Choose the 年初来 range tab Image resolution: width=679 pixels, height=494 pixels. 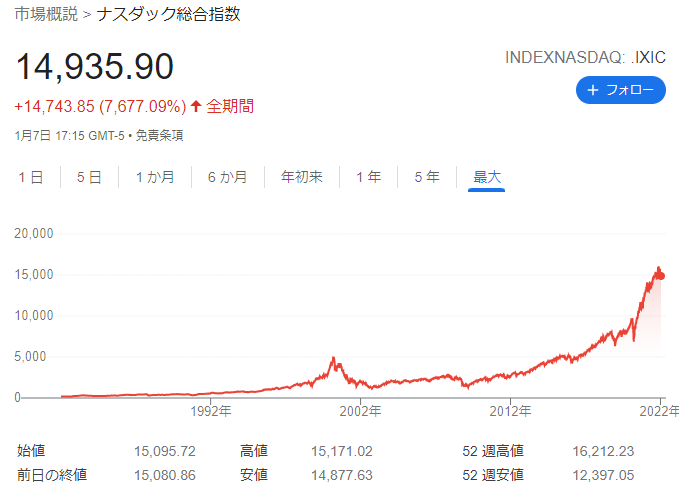click(x=302, y=177)
